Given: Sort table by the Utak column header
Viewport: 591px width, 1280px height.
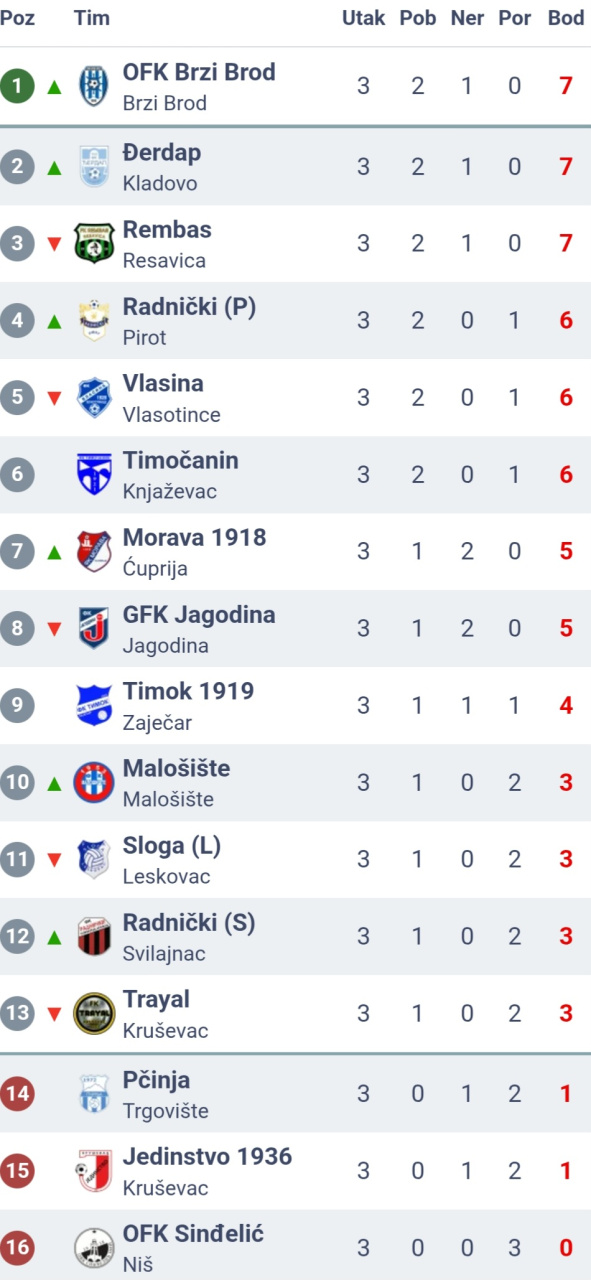Looking at the screenshot, I should [363, 18].
